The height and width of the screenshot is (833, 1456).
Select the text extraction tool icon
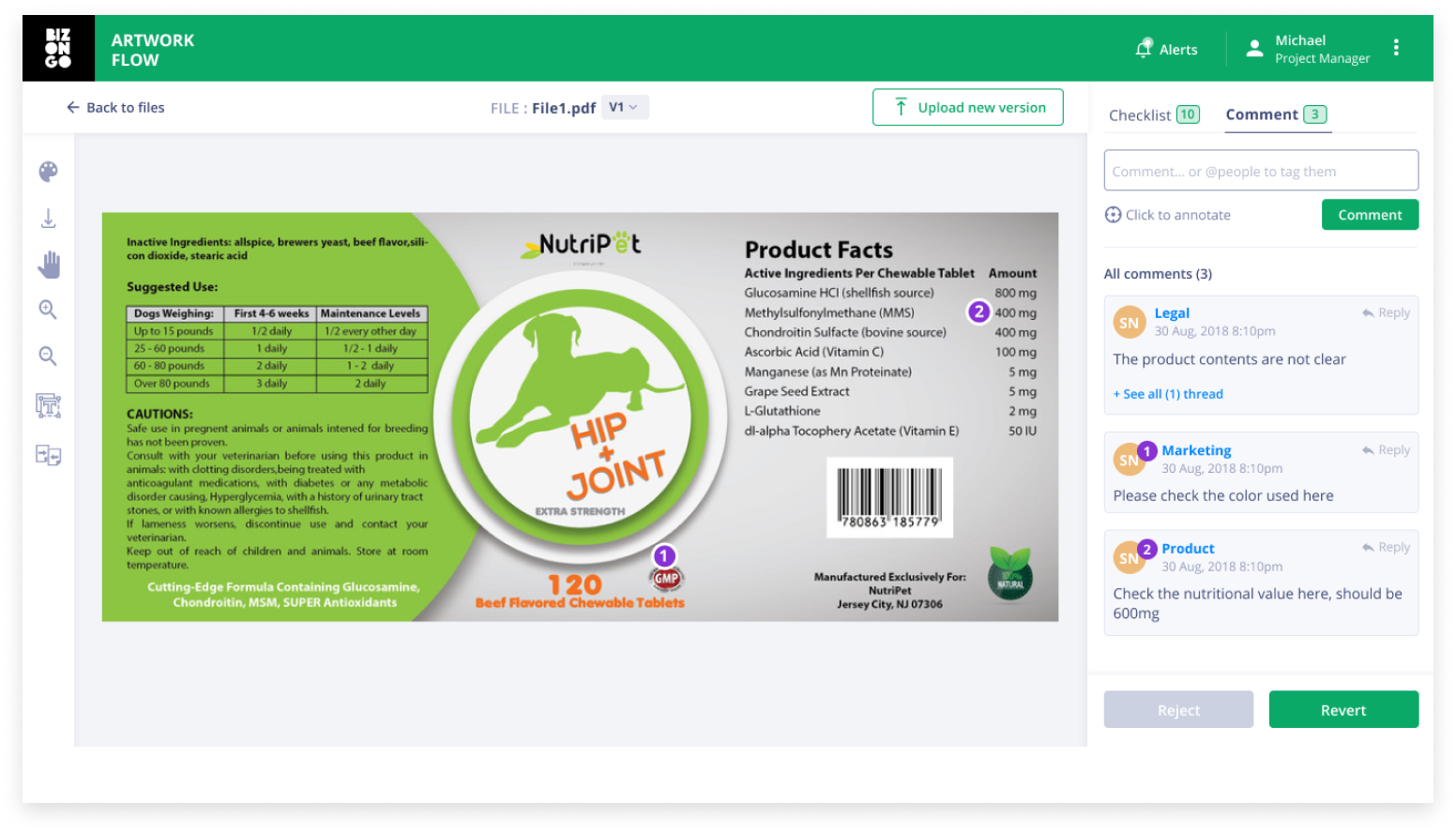click(x=48, y=405)
